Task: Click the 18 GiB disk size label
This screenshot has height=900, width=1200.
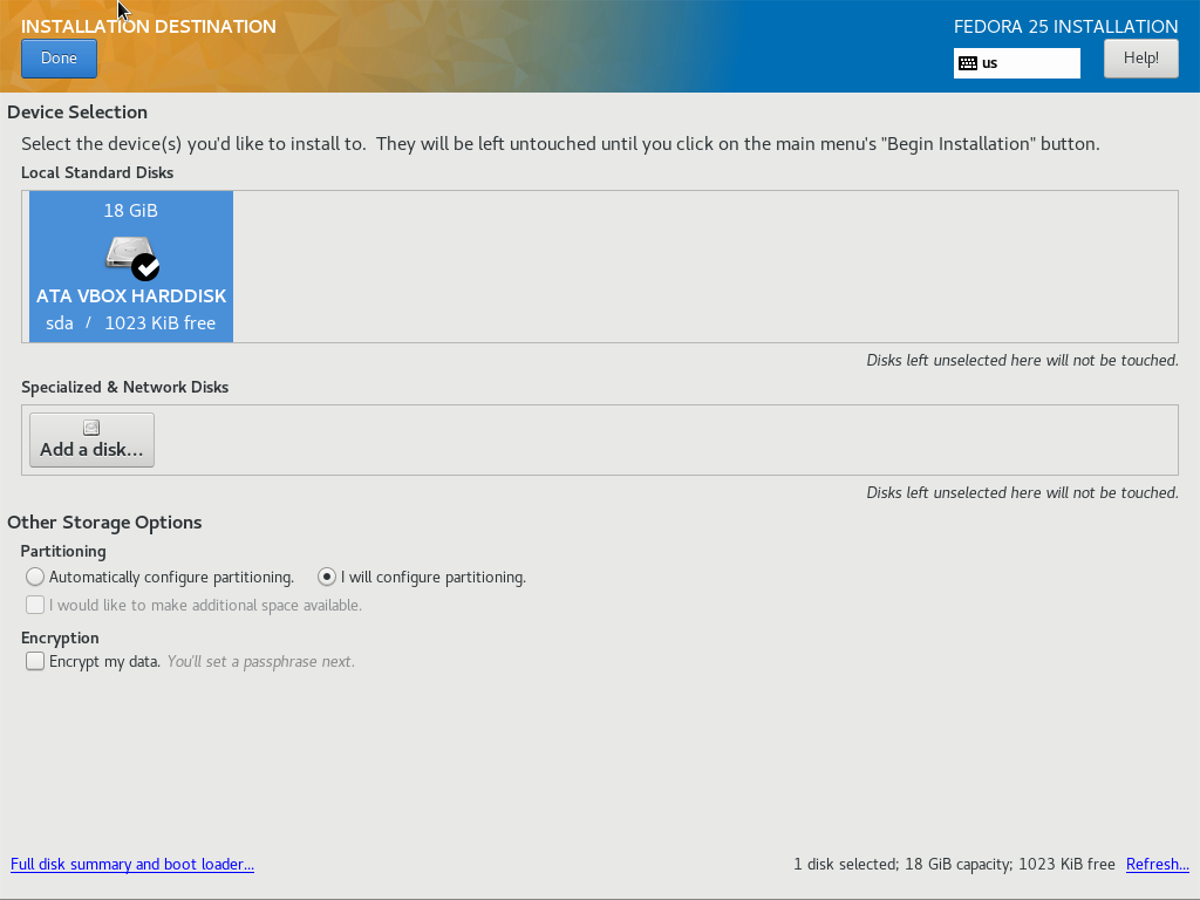Action: tap(131, 210)
